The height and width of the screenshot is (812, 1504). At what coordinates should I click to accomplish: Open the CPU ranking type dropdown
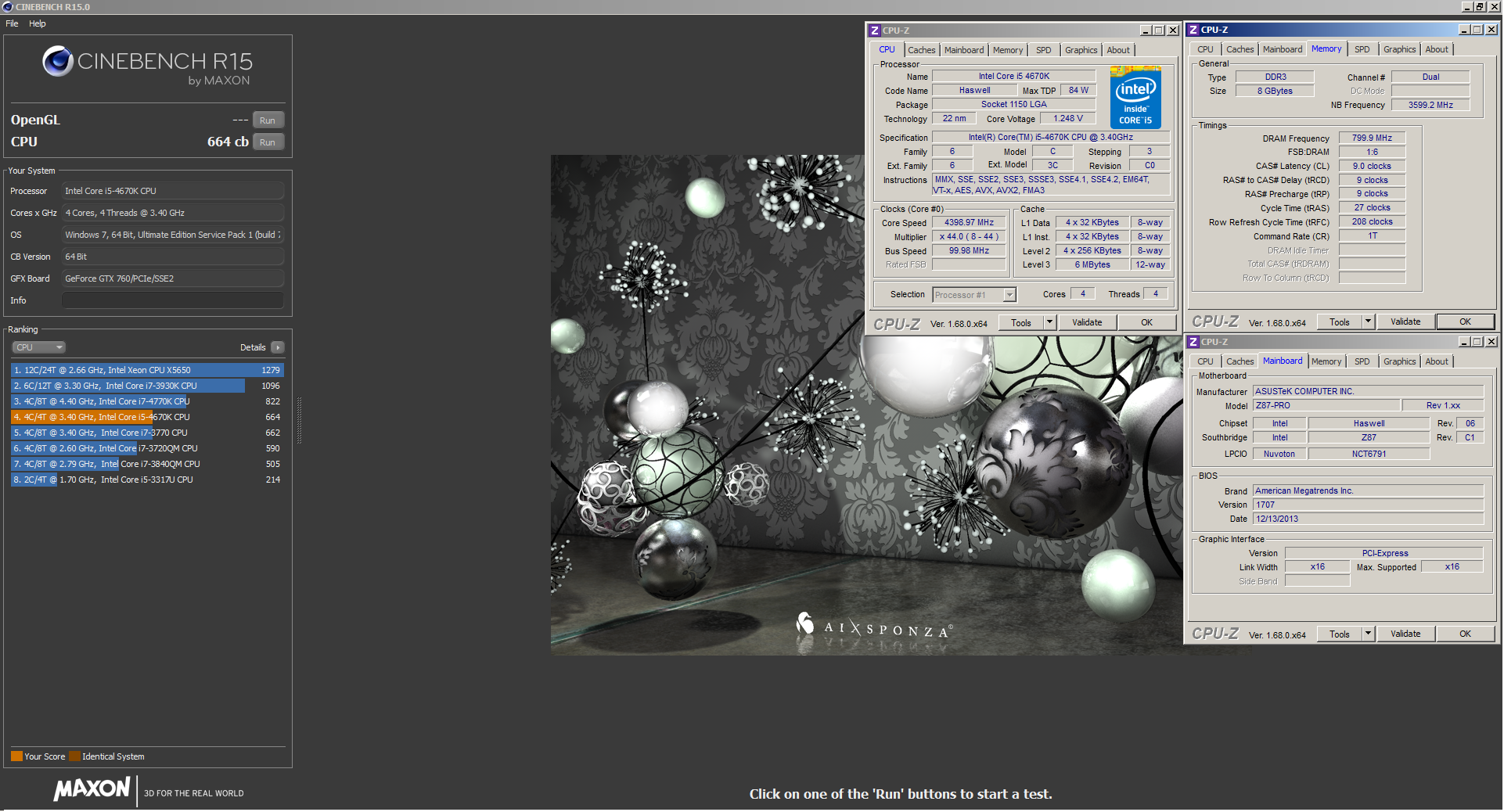click(38, 347)
